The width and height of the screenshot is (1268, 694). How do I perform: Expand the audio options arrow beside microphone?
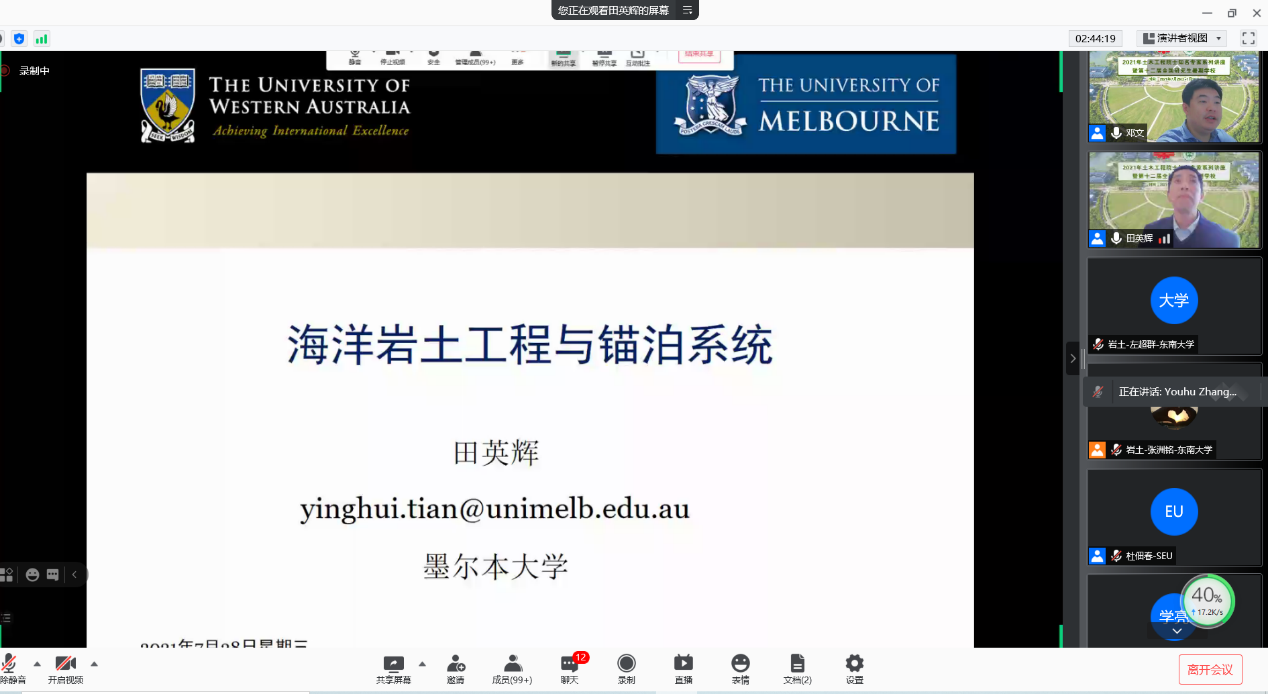[x=37, y=663]
